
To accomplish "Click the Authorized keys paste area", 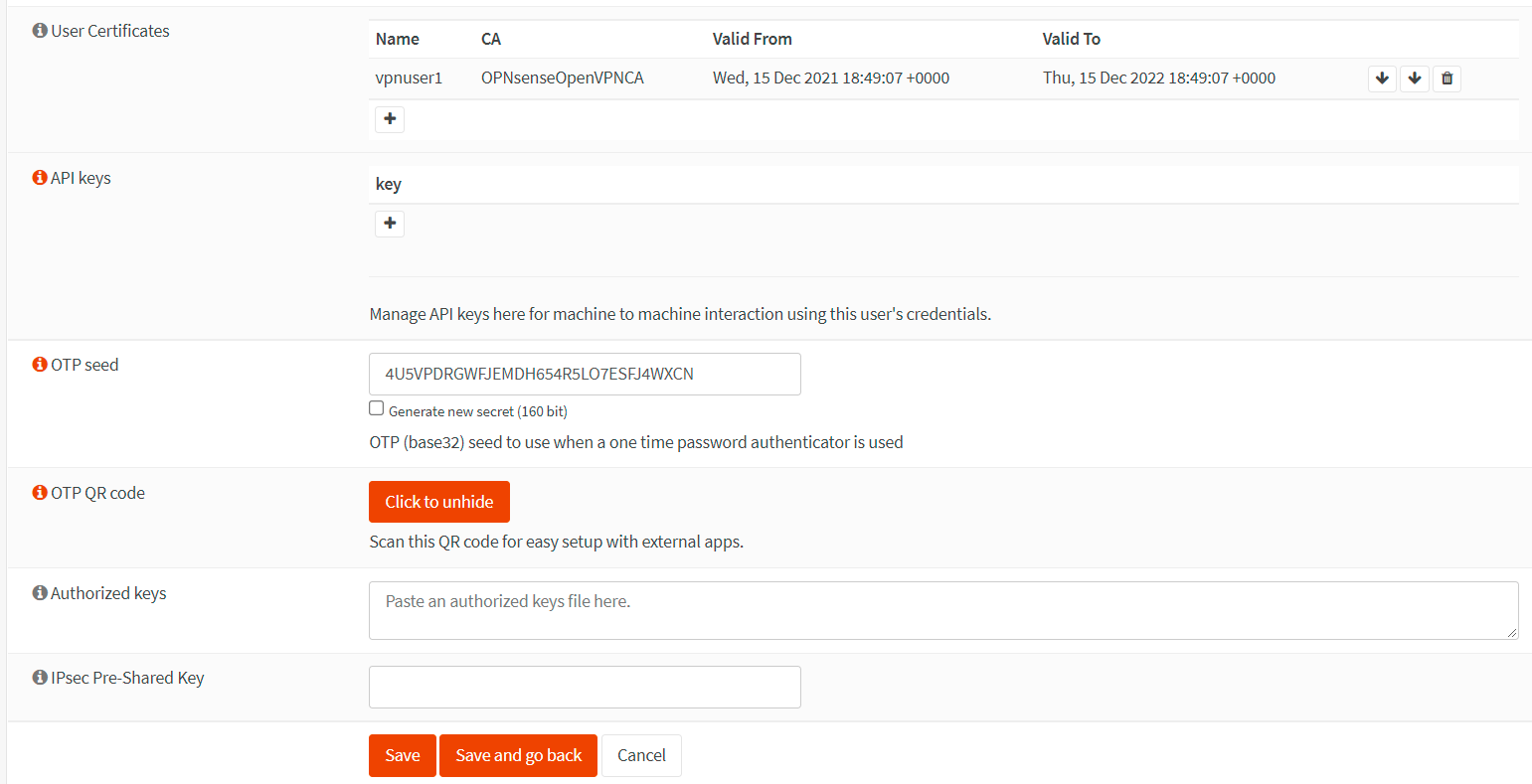I will [942, 610].
